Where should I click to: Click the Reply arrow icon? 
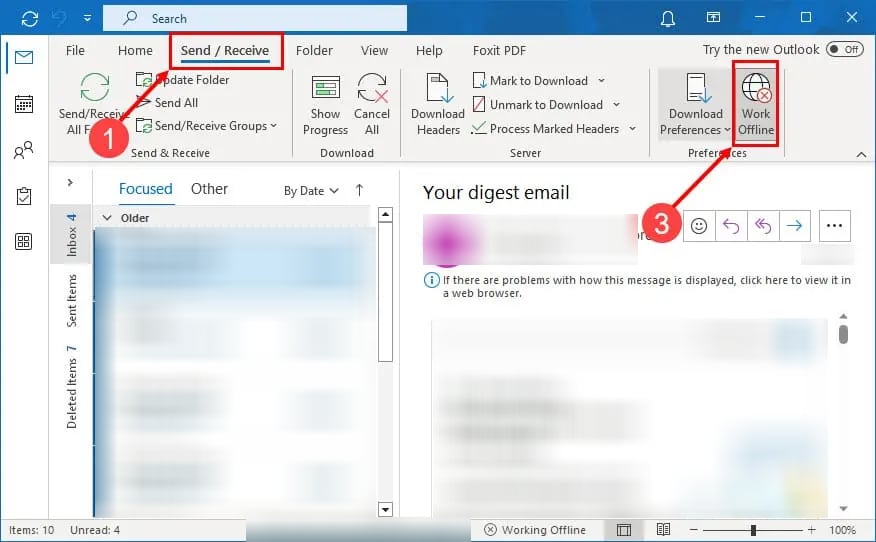pyautogui.click(x=731, y=226)
